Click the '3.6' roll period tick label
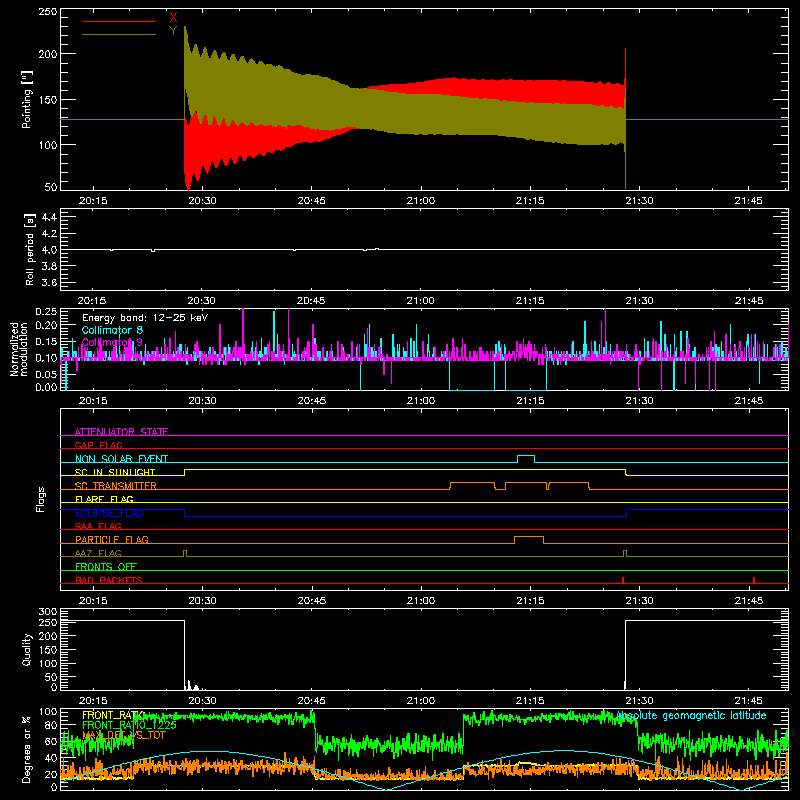Viewport: 800px width, 800px height. point(49,282)
